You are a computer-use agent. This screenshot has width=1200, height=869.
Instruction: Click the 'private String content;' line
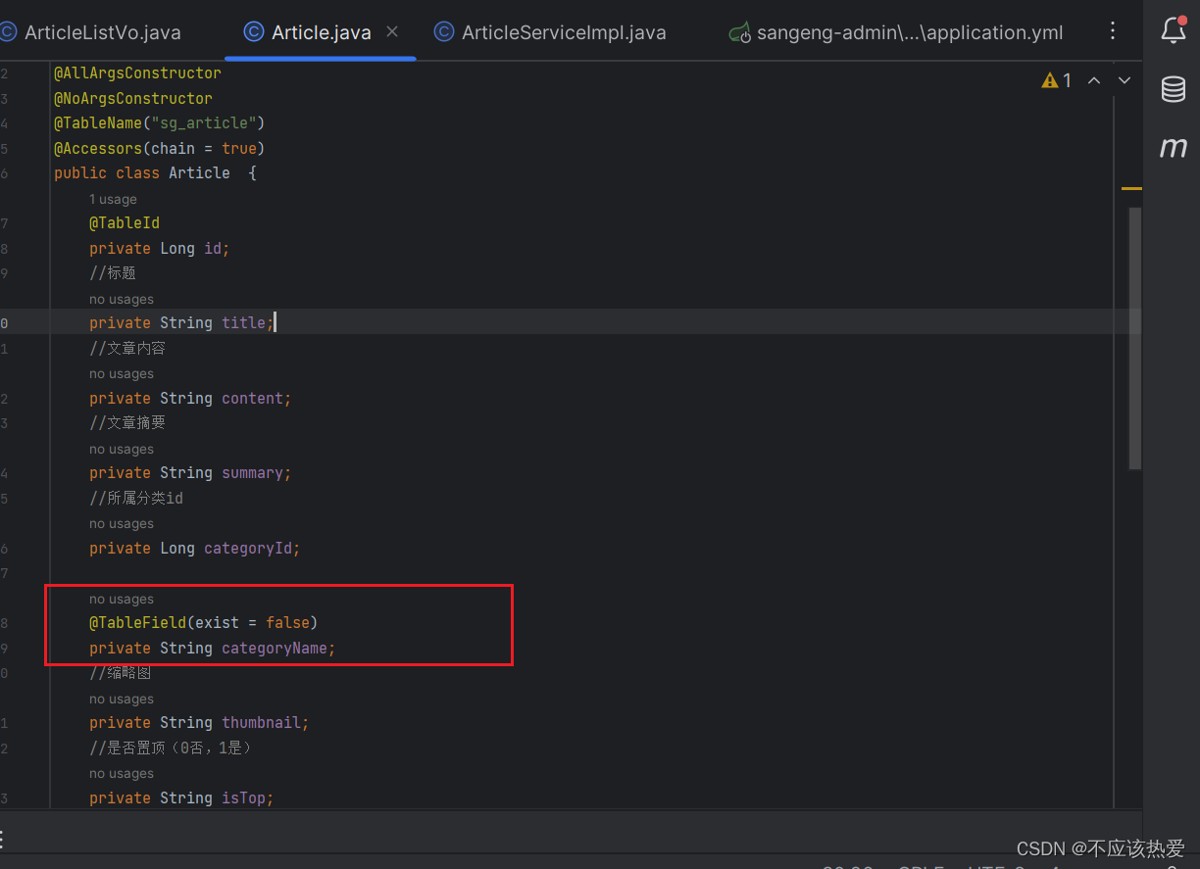[x=190, y=398]
